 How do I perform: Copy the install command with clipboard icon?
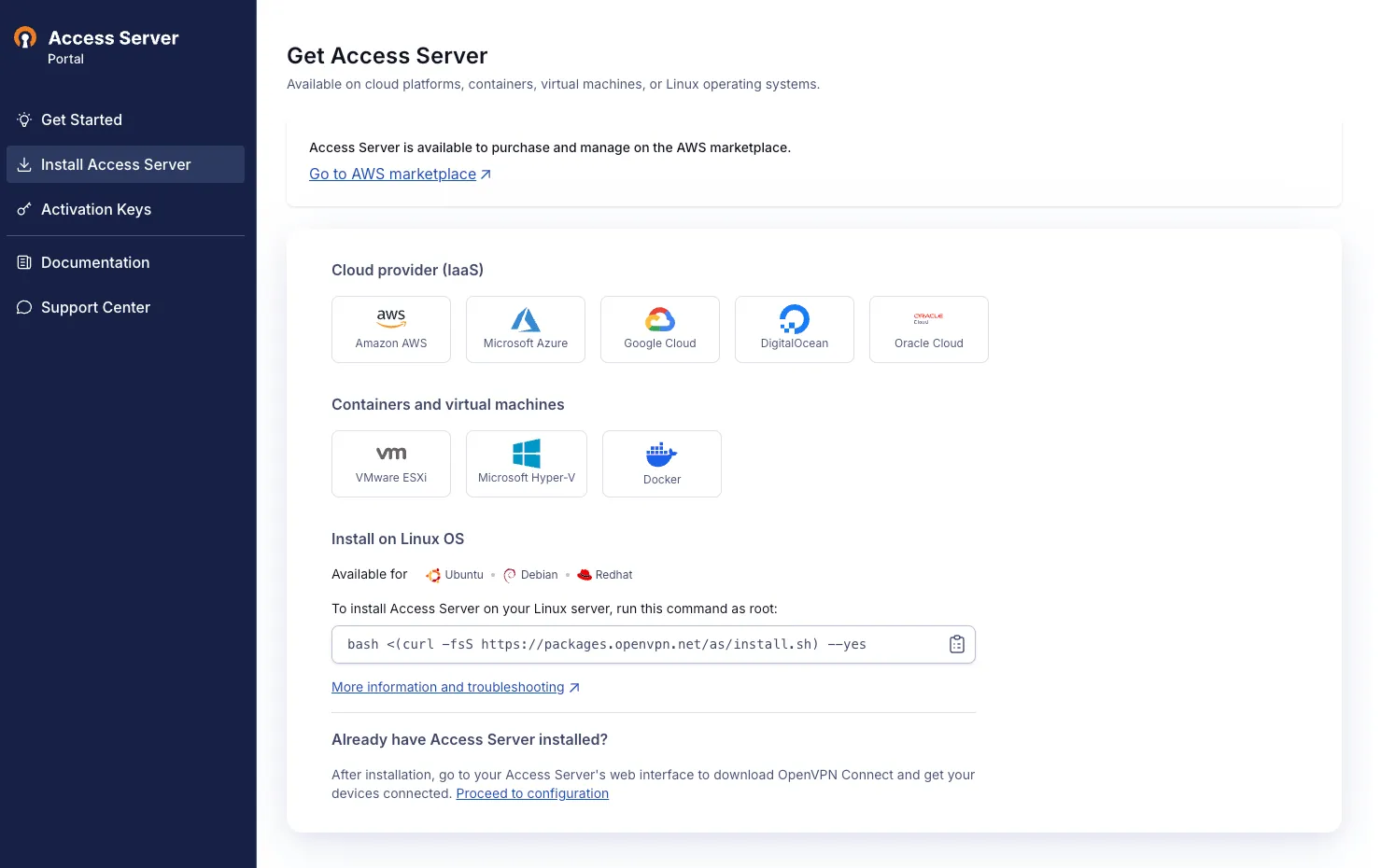pyautogui.click(x=957, y=644)
